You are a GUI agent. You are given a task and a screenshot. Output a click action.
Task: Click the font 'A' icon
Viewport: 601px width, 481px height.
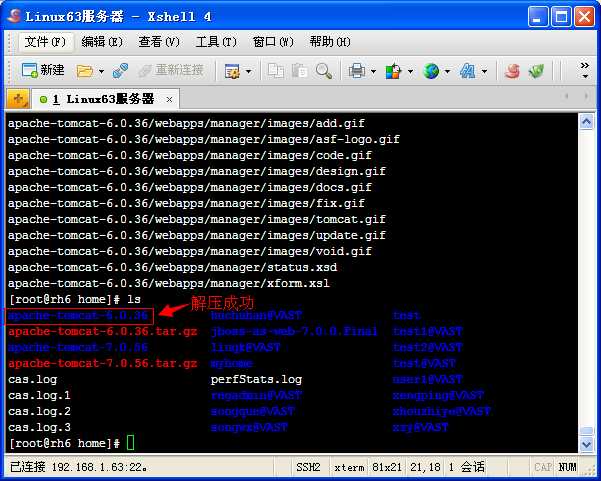(x=468, y=71)
